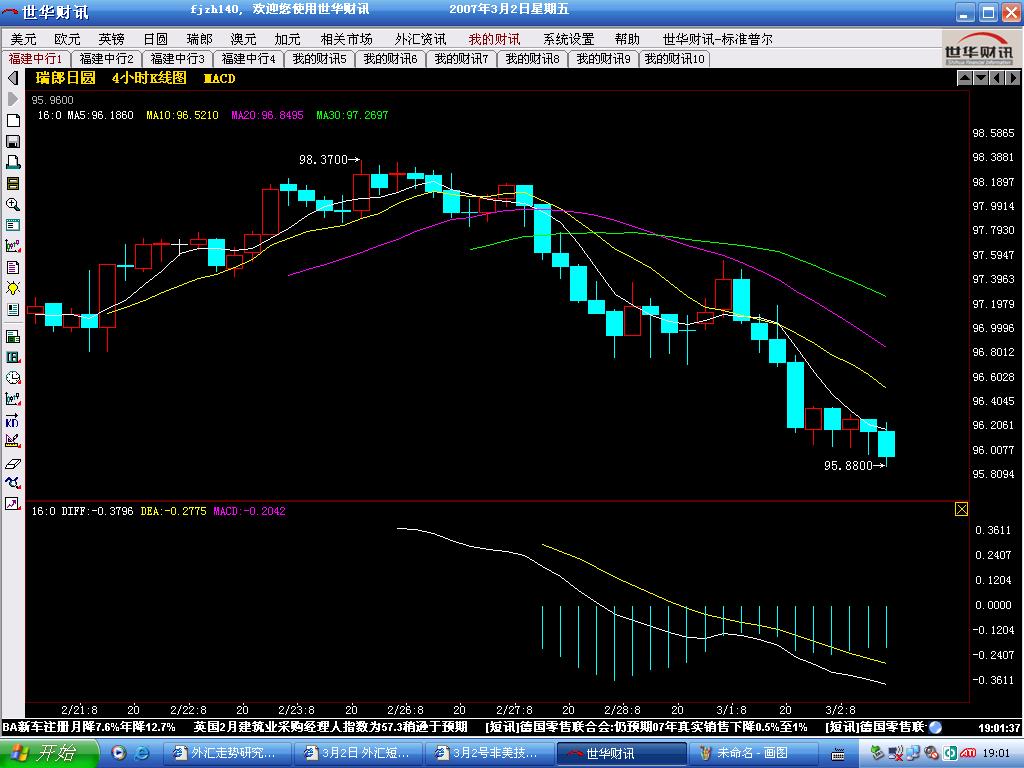Click the media player quick launch icon
The width and height of the screenshot is (1024, 768).
pos(118,753)
